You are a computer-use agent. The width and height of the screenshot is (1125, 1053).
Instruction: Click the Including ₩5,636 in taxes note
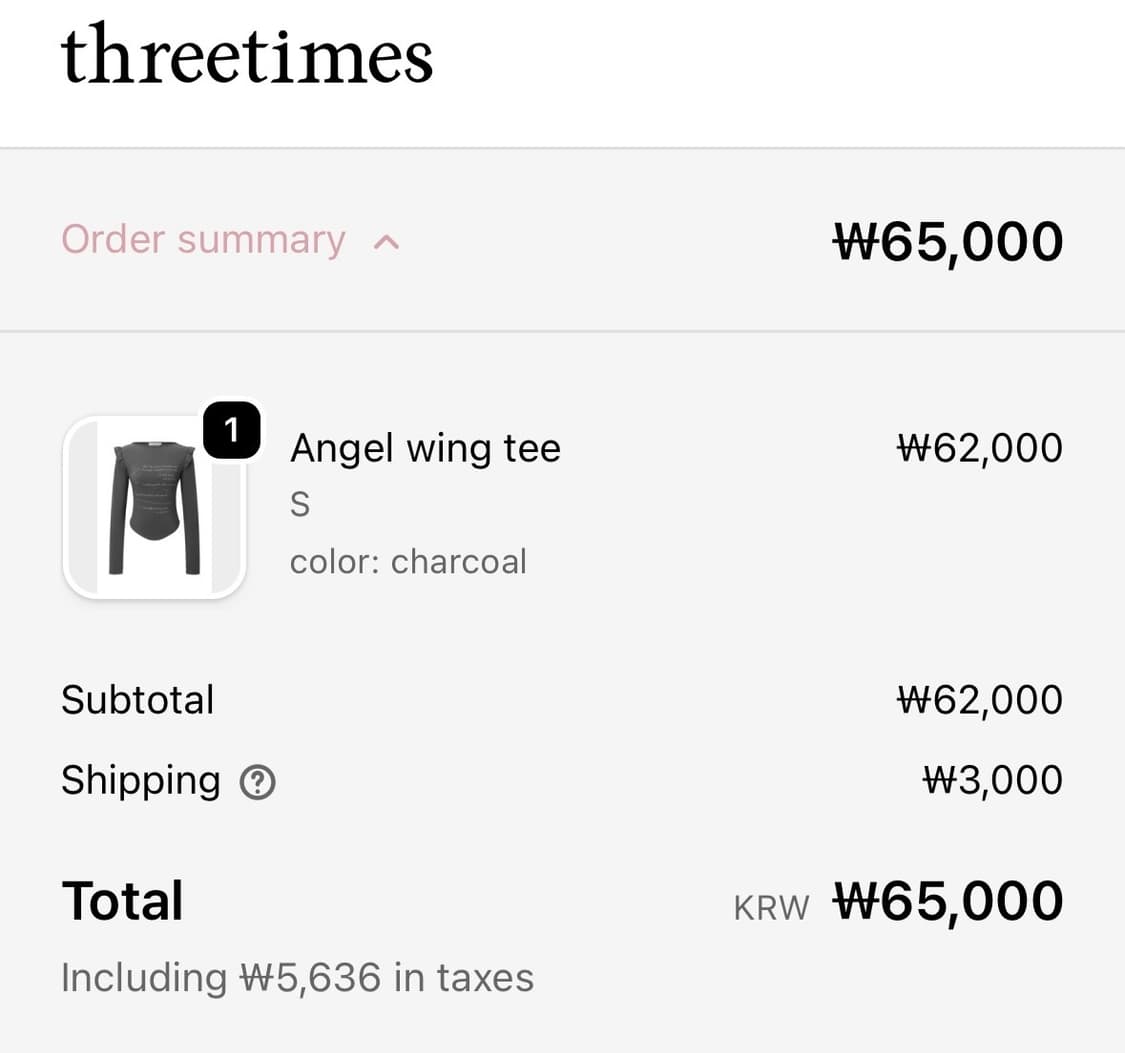tap(297, 977)
